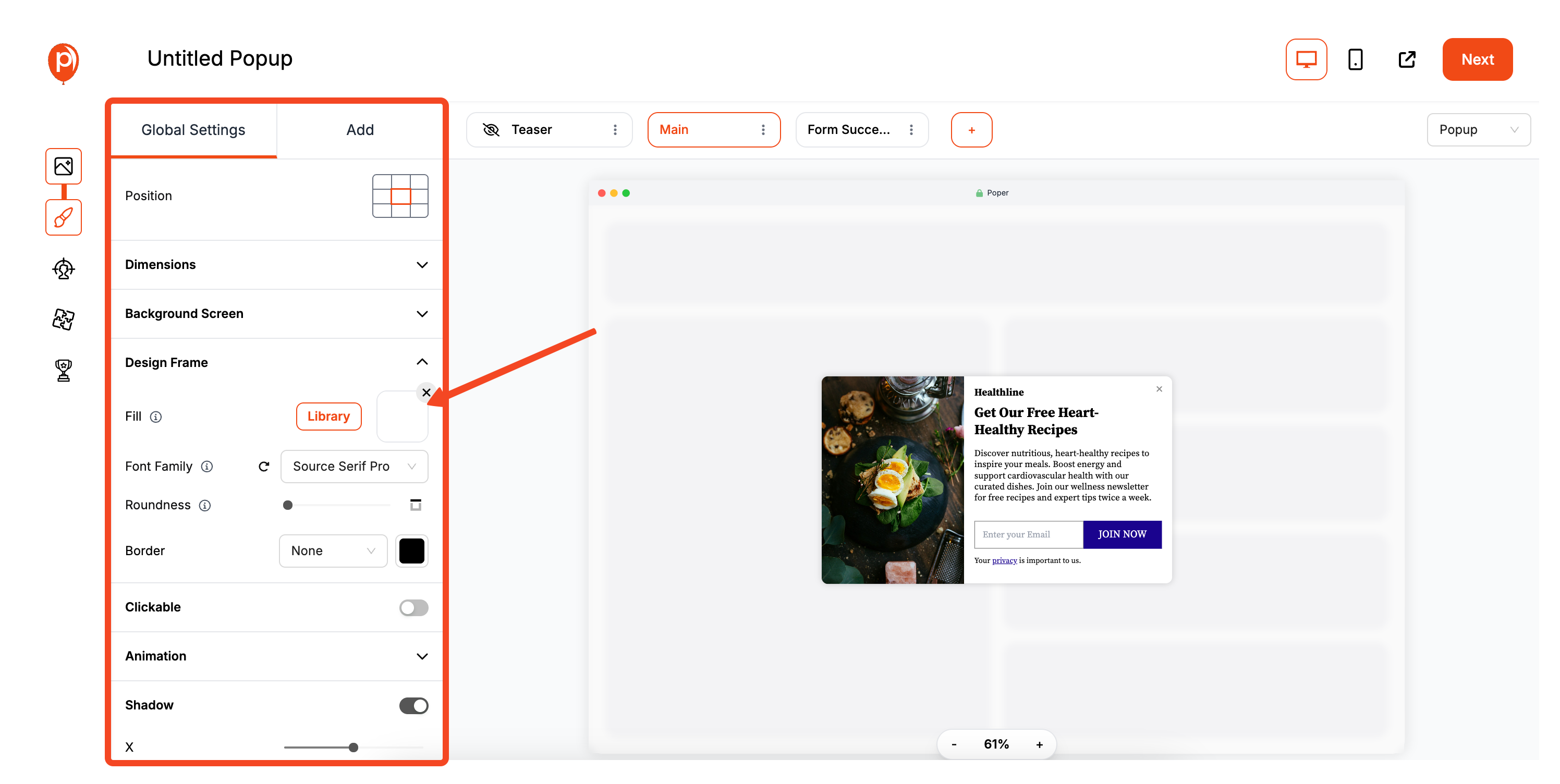Open the targeting icon in sidebar

[63, 268]
